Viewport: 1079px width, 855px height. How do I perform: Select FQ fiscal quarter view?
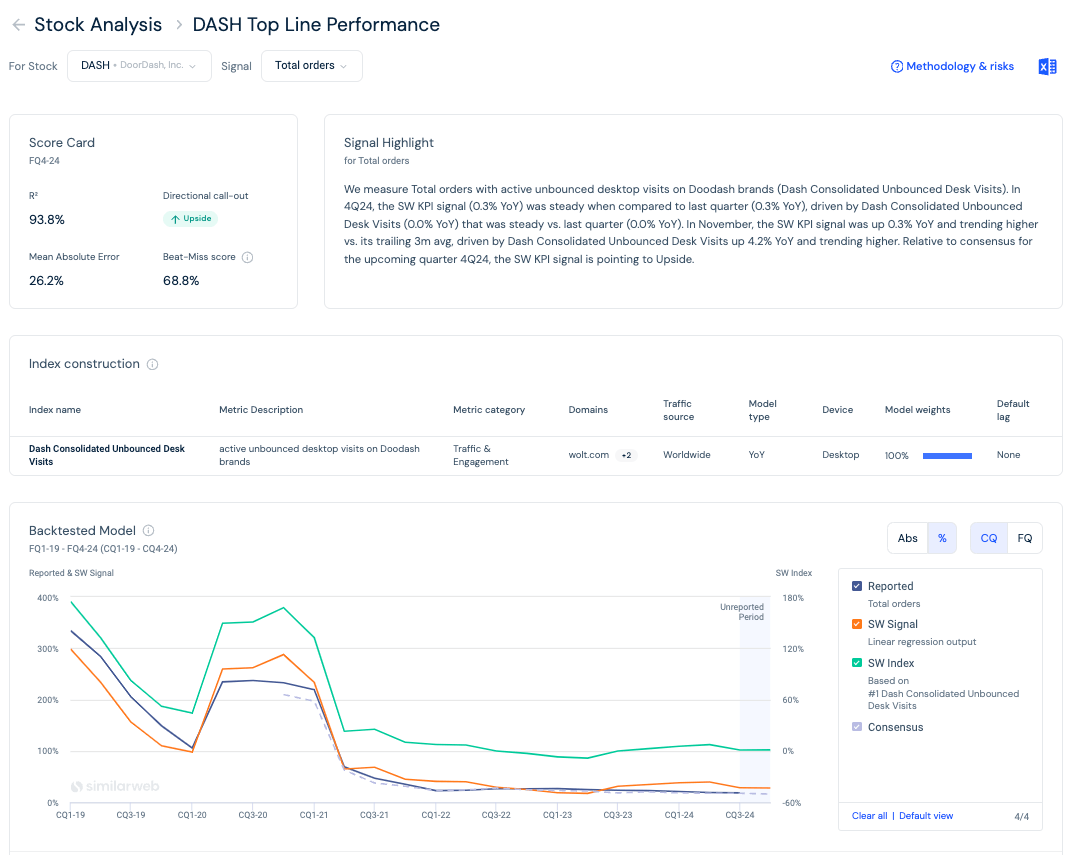[1025, 538]
